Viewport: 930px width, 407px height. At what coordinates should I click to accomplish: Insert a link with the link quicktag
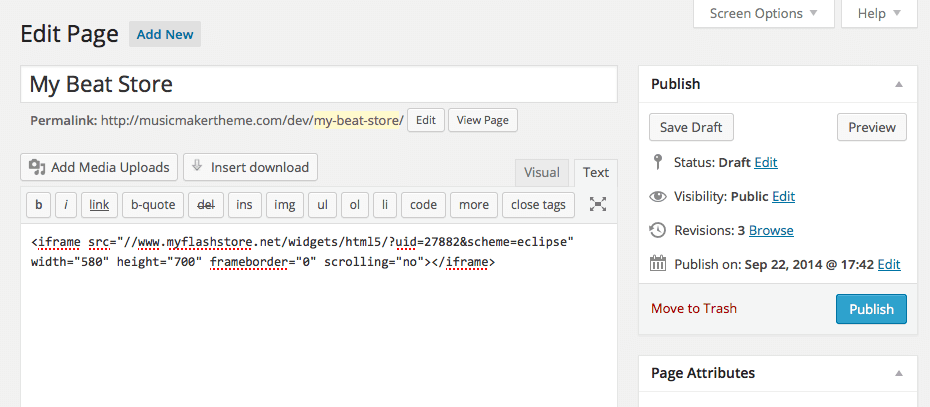coord(99,205)
